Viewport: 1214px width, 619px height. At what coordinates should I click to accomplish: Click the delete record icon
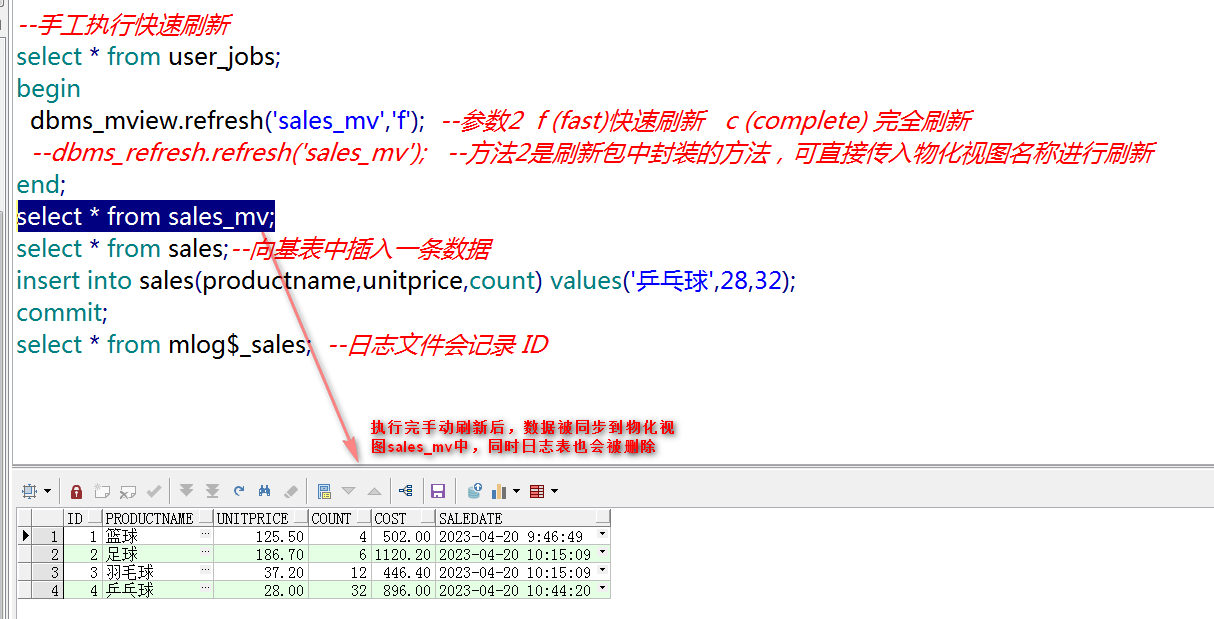click(x=128, y=491)
